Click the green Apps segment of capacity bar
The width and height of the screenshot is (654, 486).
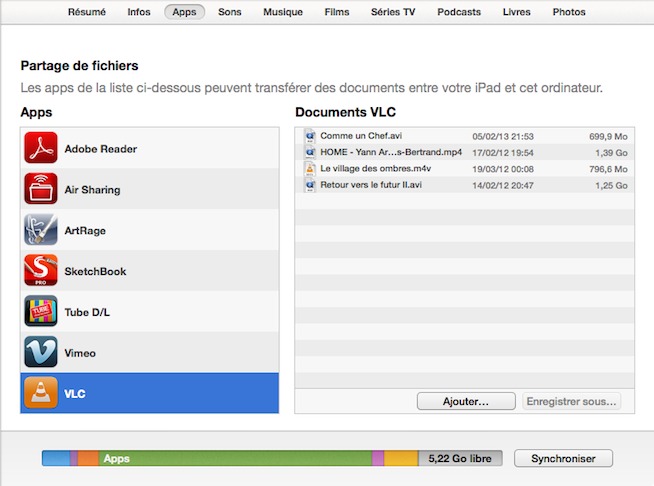coord(235,458)
